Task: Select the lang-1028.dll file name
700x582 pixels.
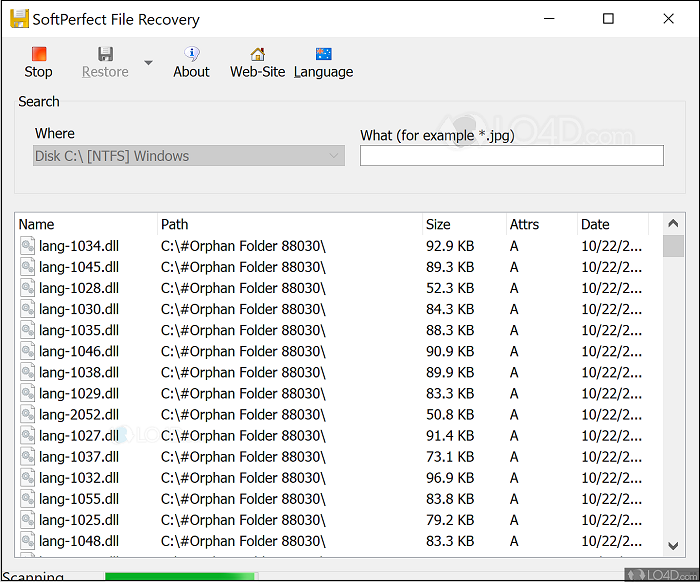Action: pyautogui.click(x=79, y=288)
